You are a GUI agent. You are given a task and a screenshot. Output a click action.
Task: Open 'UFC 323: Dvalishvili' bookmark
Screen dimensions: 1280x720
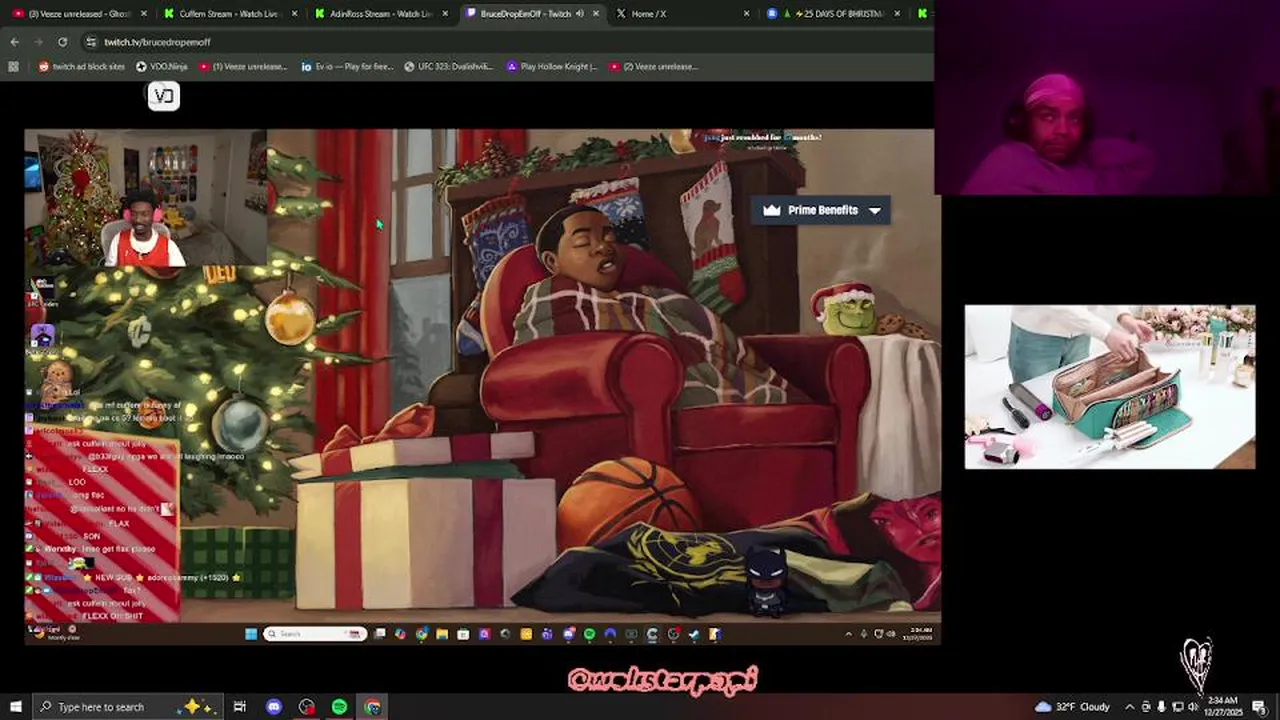tap(450, 66)
